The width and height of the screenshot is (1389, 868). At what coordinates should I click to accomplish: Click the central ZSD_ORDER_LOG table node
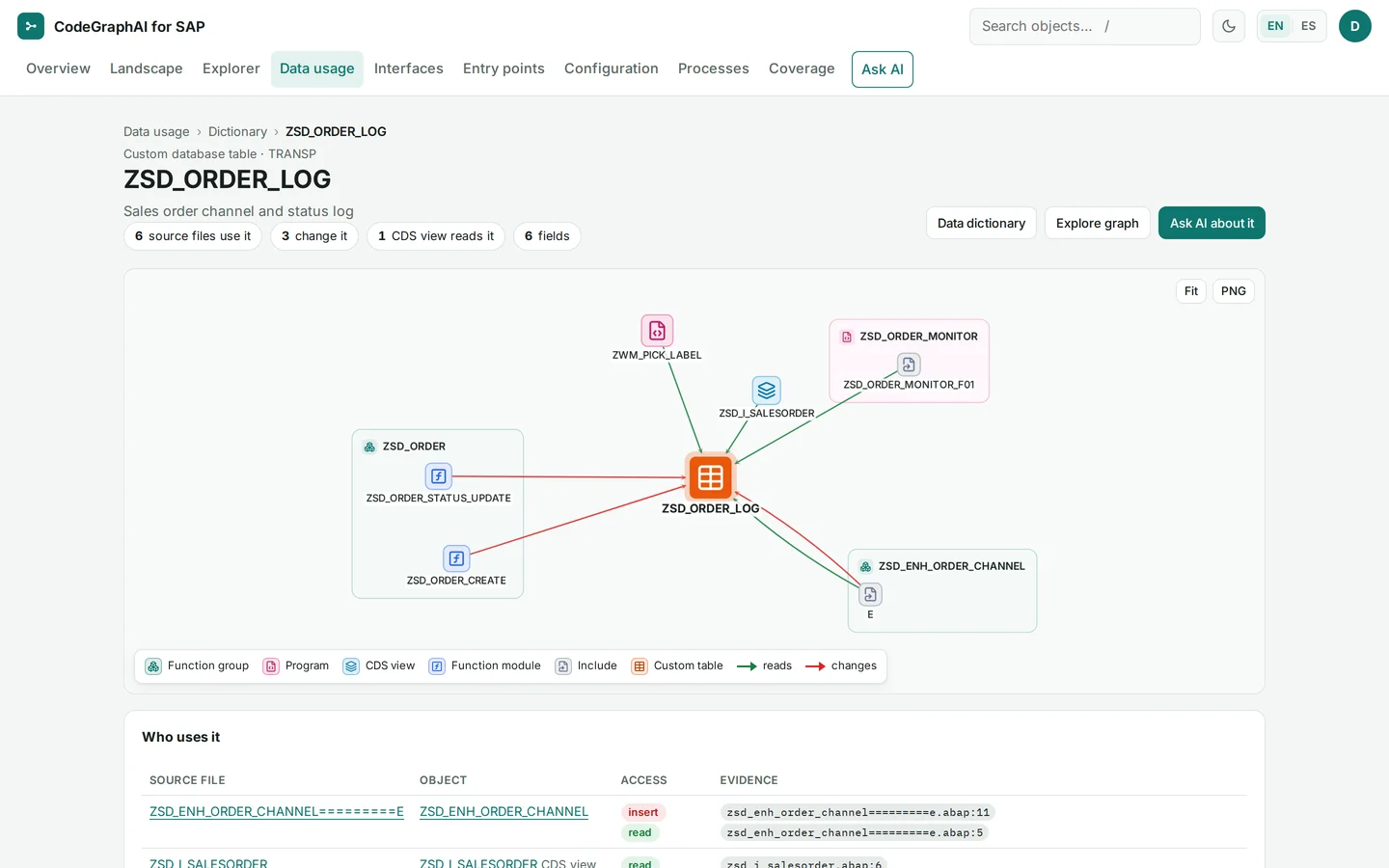click(x=711, y=477)
